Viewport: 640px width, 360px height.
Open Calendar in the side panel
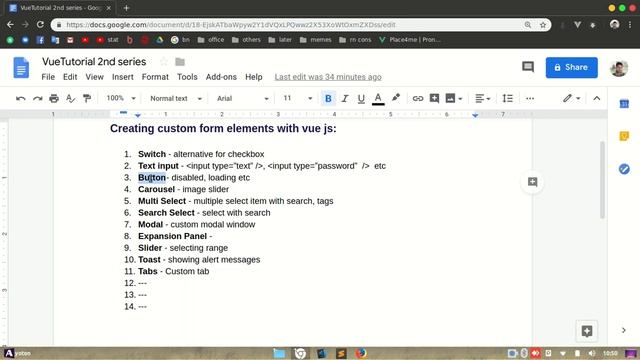coord(624,104)
